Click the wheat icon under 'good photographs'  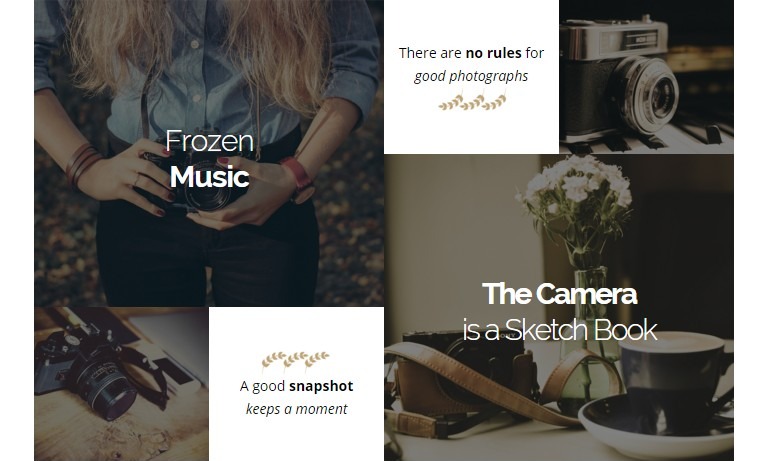coord(472,102)
